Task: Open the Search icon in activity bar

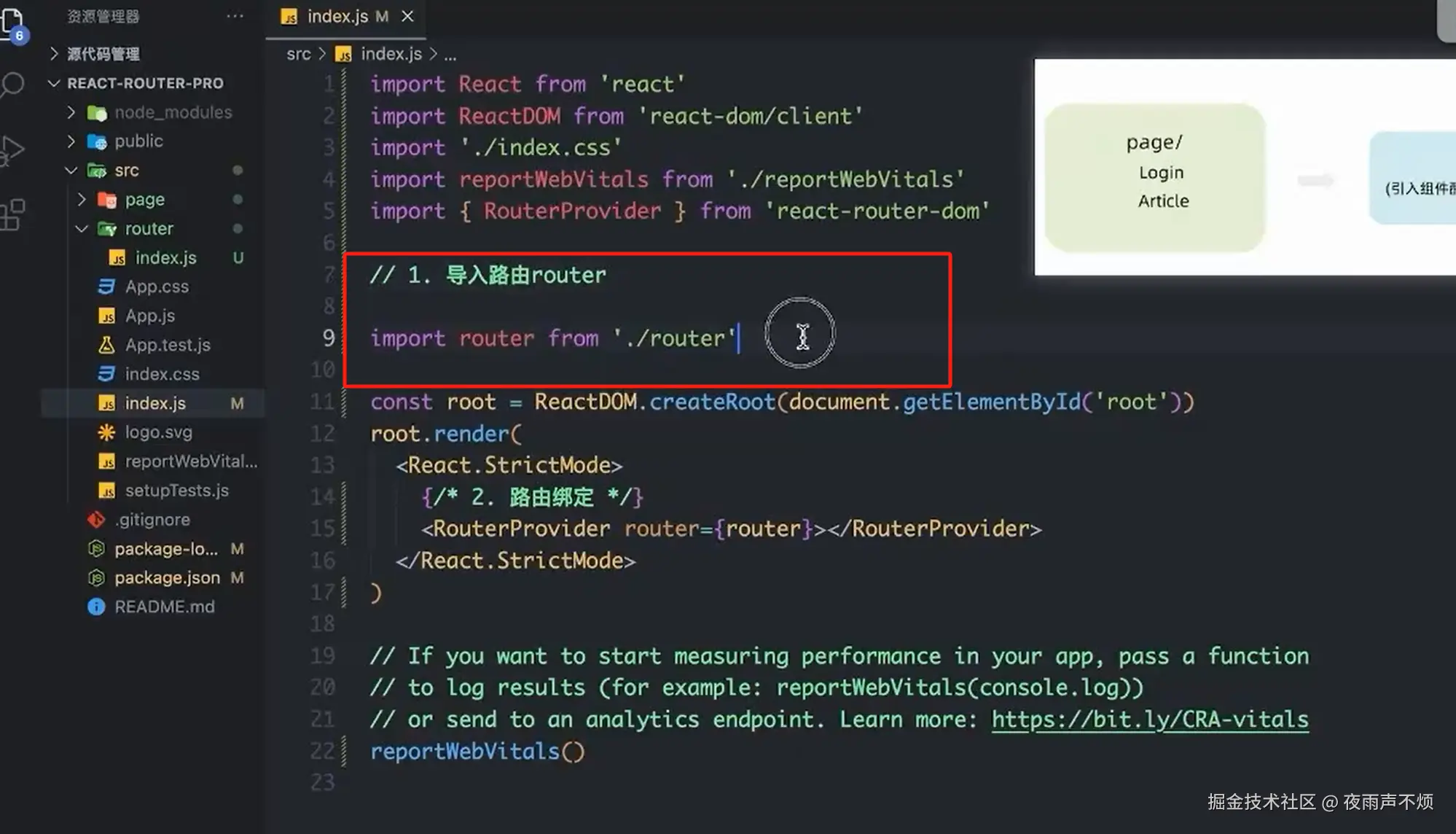Action: pos(12,85)
